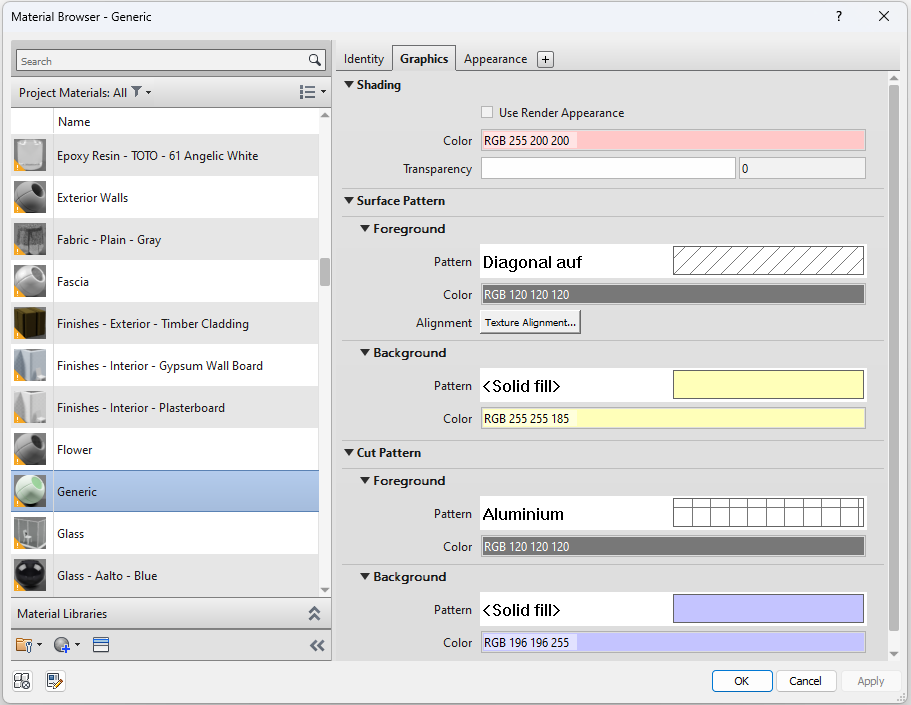Click the Material Libraries header bar
Viewport: 911px width, 705px height.
coord(171,614)
